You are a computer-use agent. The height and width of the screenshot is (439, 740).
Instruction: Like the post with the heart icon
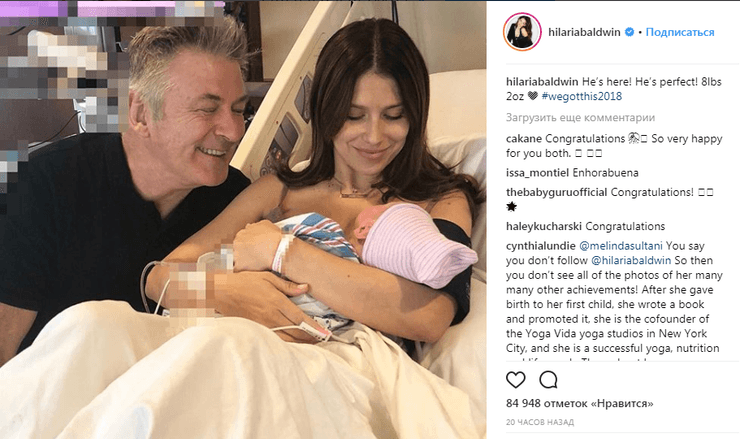pyautogui.click(x=515, y=380)
